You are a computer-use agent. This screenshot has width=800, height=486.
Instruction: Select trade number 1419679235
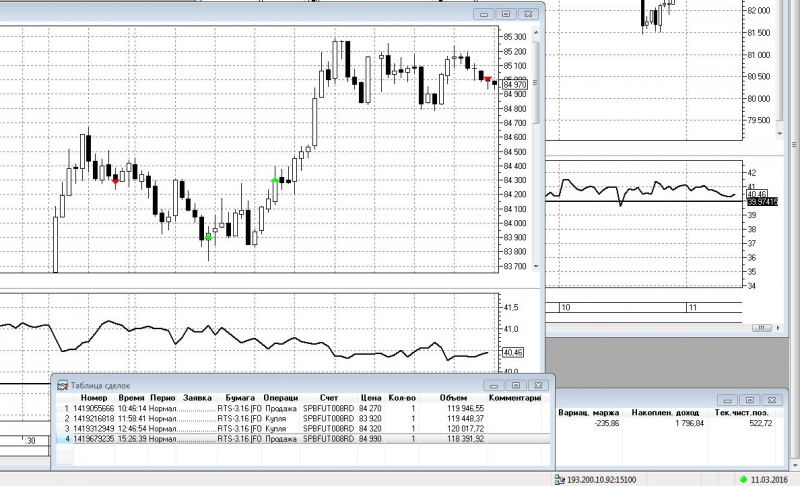click(93, 439)
